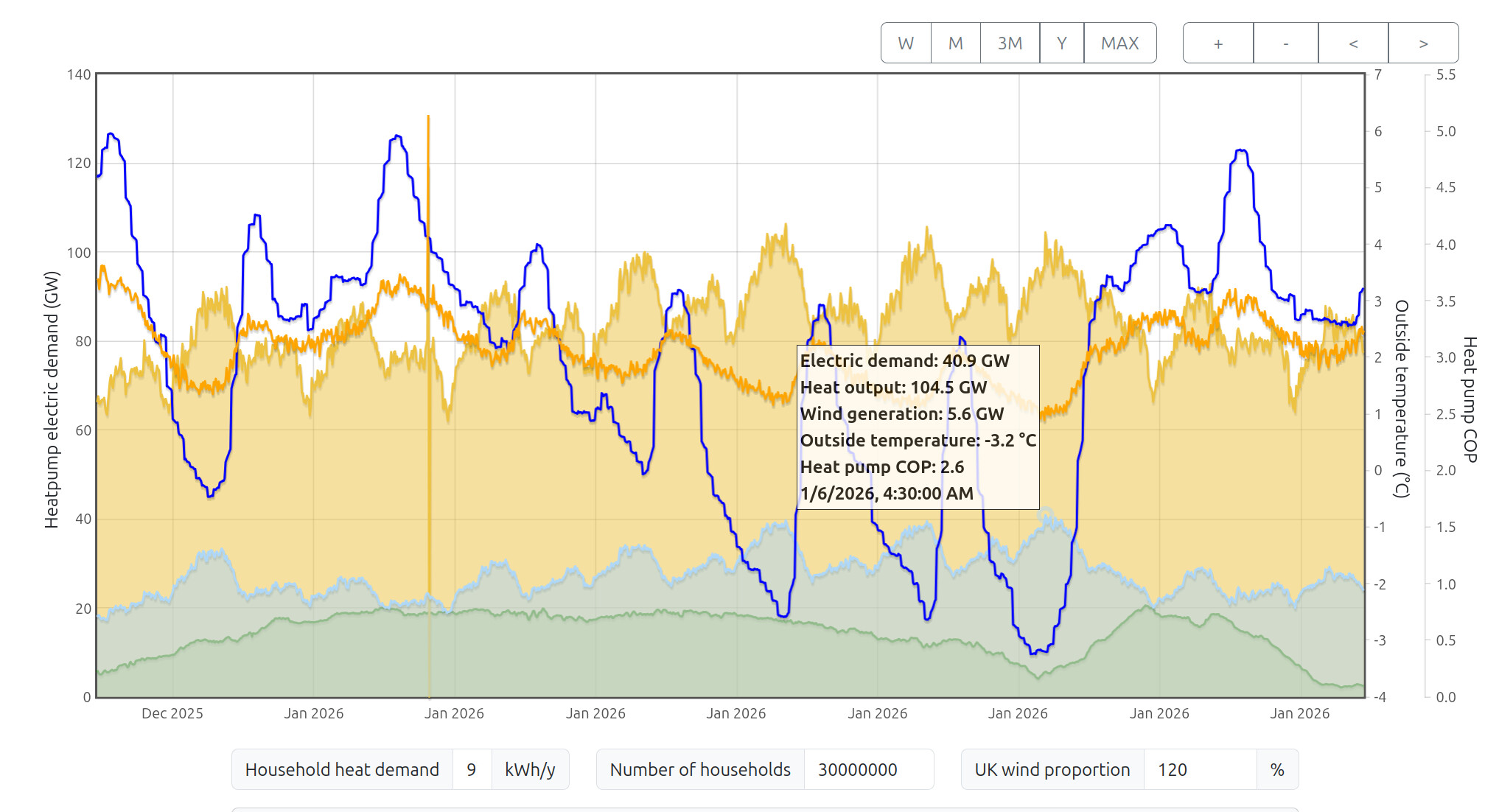This screenshot has width=1499, height=812.
Task: Click the Dec 2025 x-axis label
Action: click(172, 713)
